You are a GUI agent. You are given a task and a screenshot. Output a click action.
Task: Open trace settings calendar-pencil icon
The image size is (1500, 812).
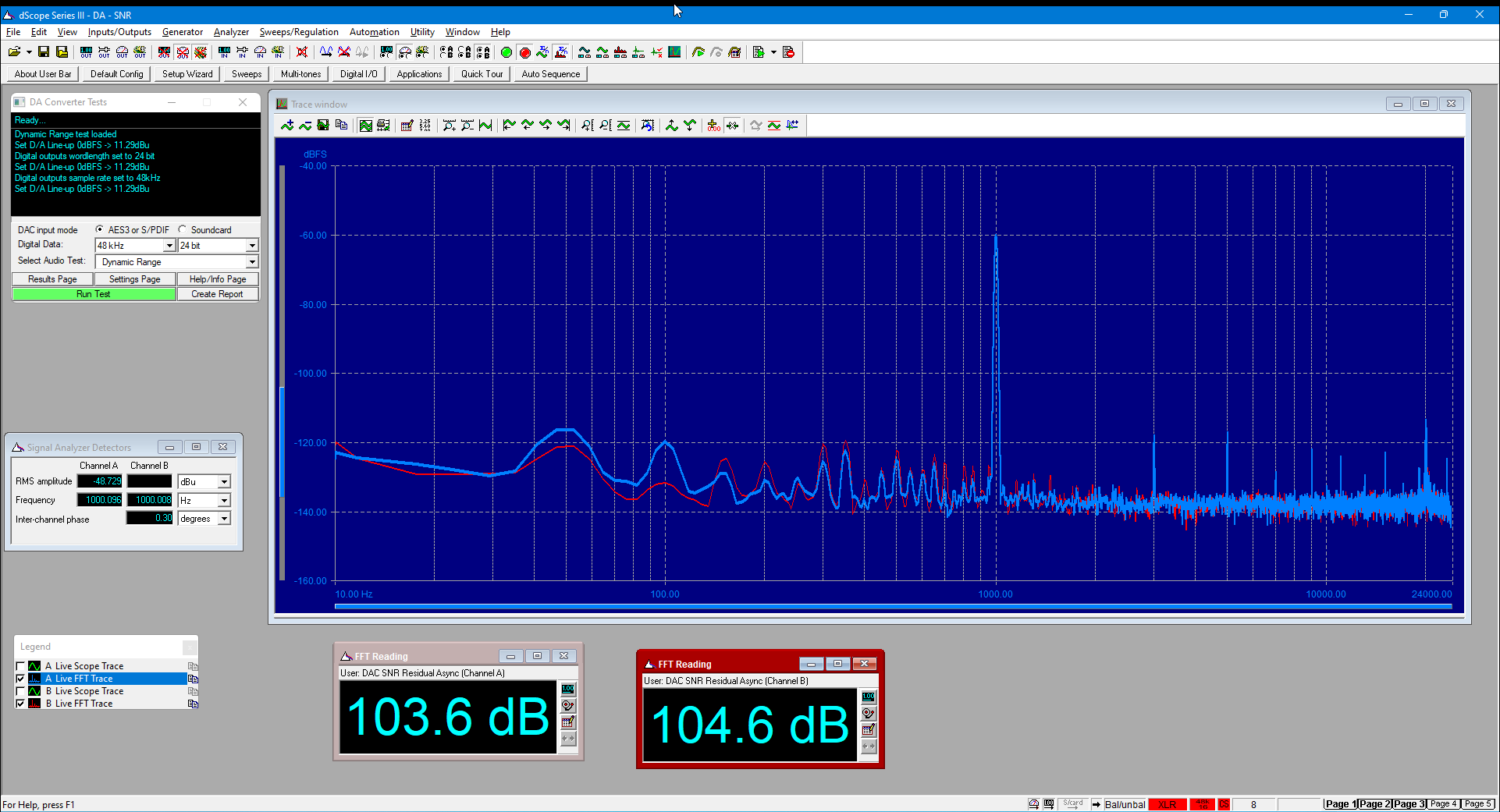click(x=407, y=126)
